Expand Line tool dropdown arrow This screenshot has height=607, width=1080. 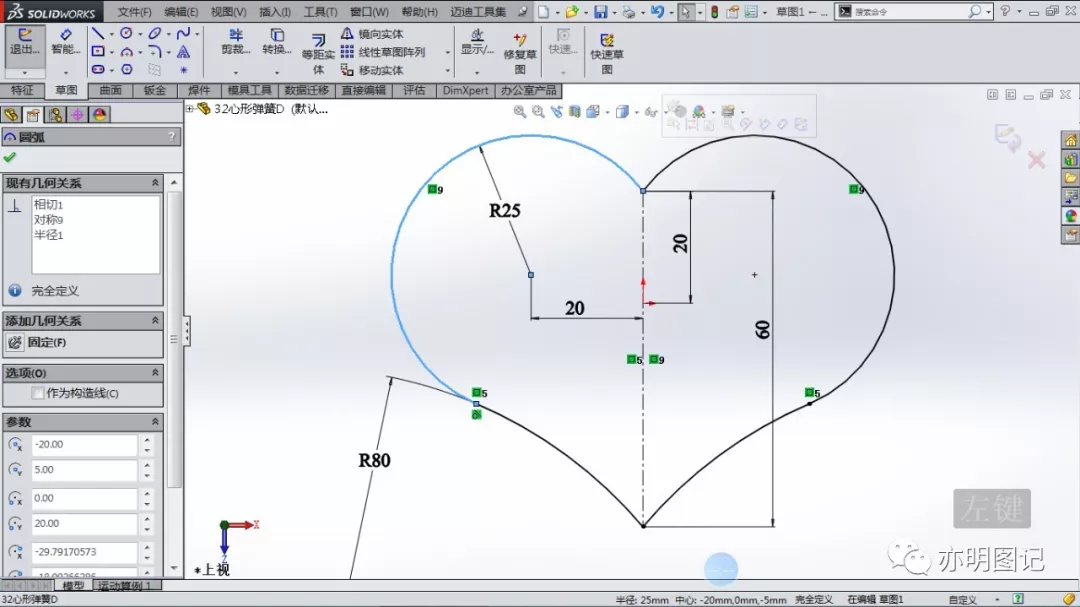[x=112, y=34]
